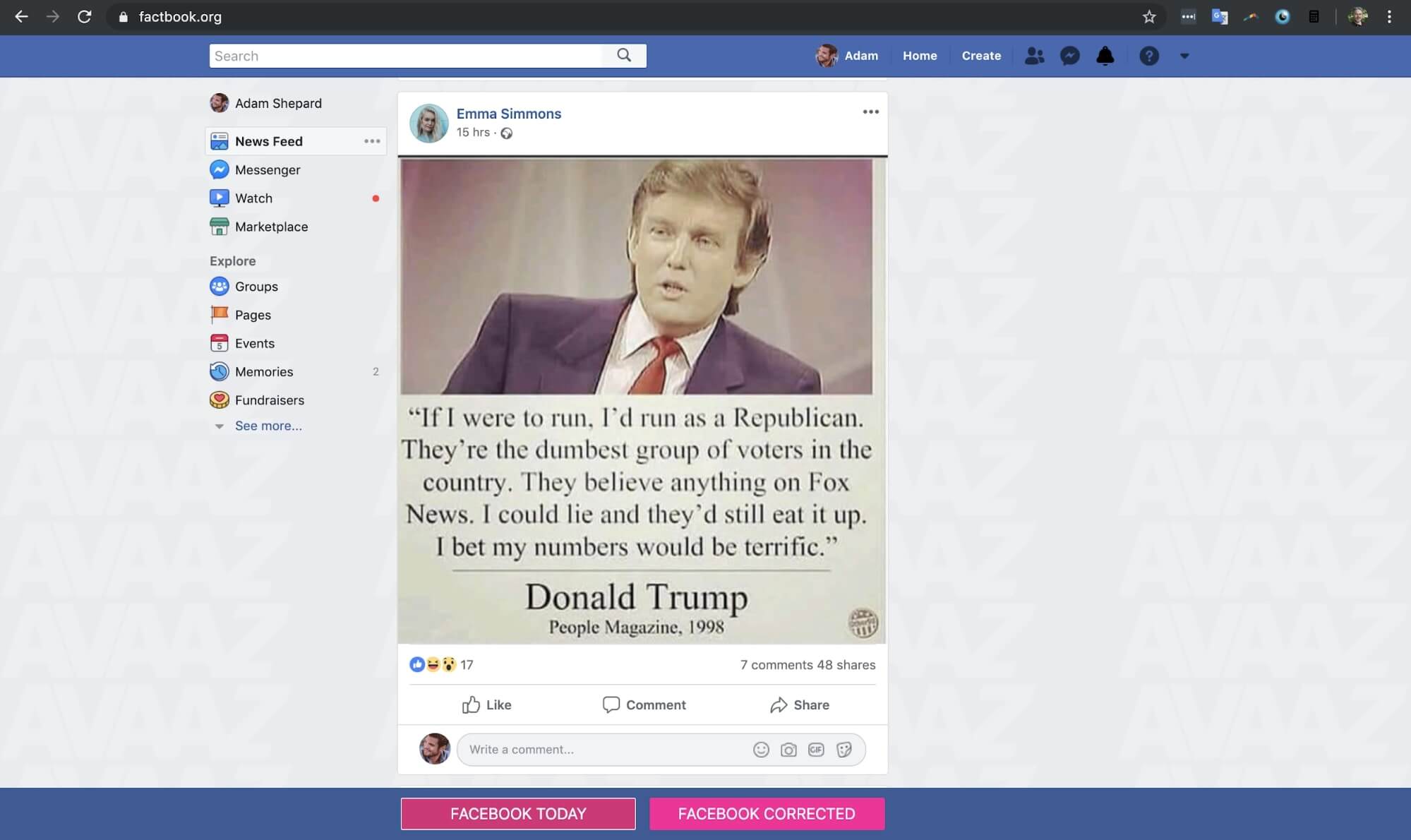Go to Home in top bar

click(920, 56)
